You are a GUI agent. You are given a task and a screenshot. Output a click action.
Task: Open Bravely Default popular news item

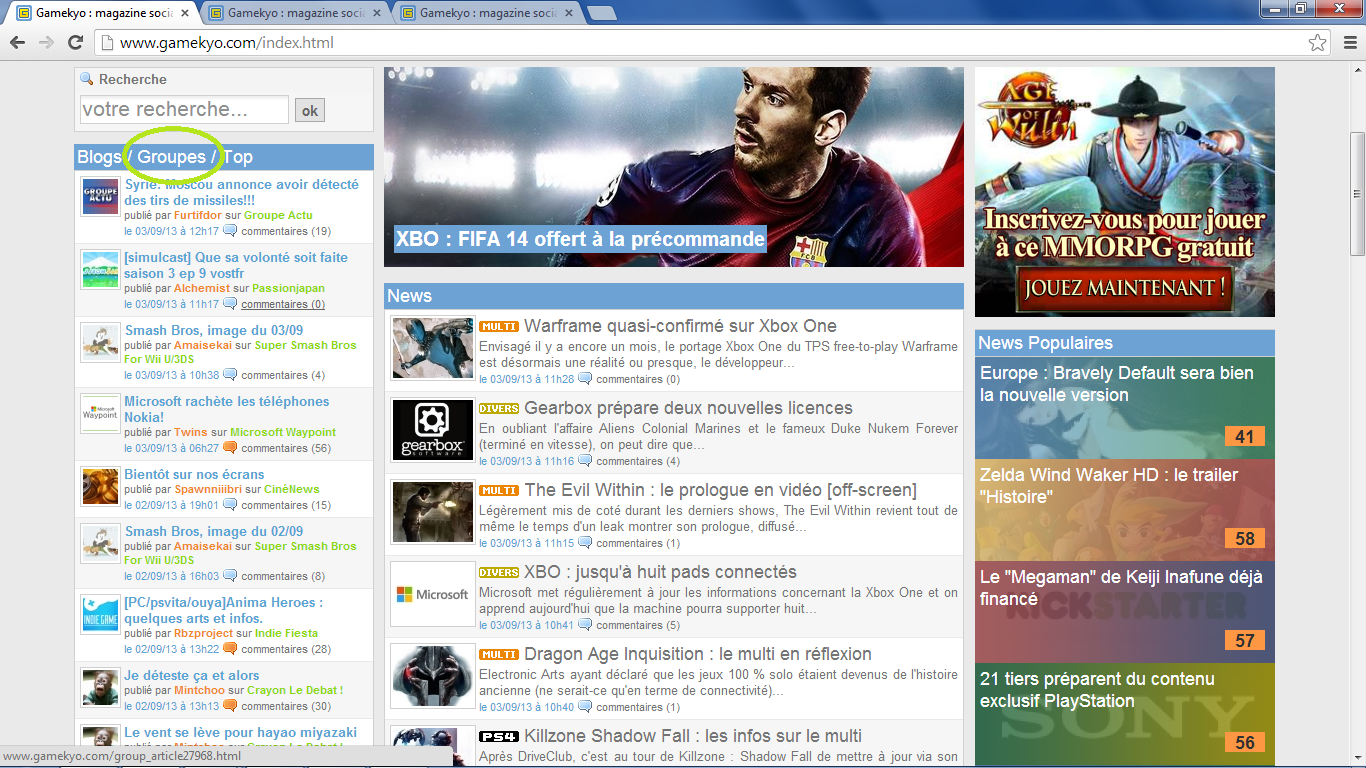(x=1125, y=408)
